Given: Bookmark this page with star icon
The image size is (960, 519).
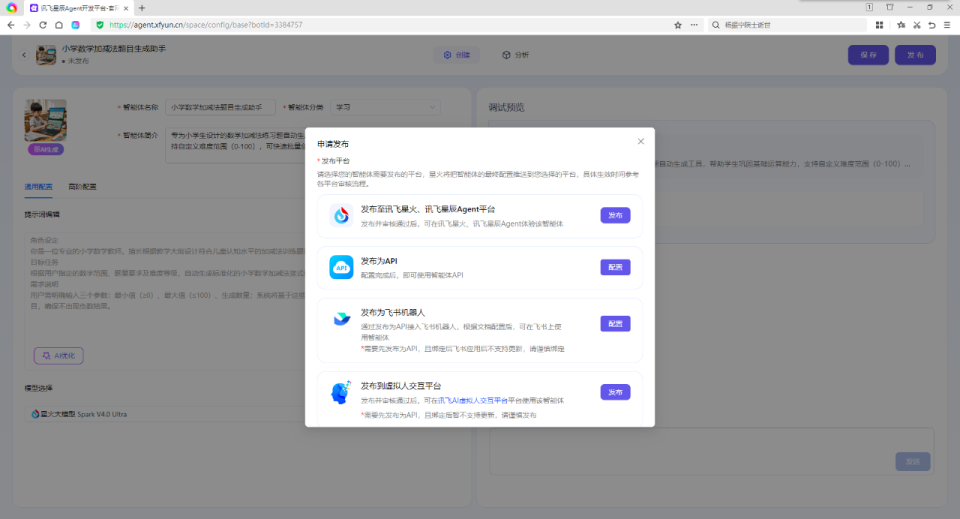Looking at the screenshot, I should coord(678,25).
